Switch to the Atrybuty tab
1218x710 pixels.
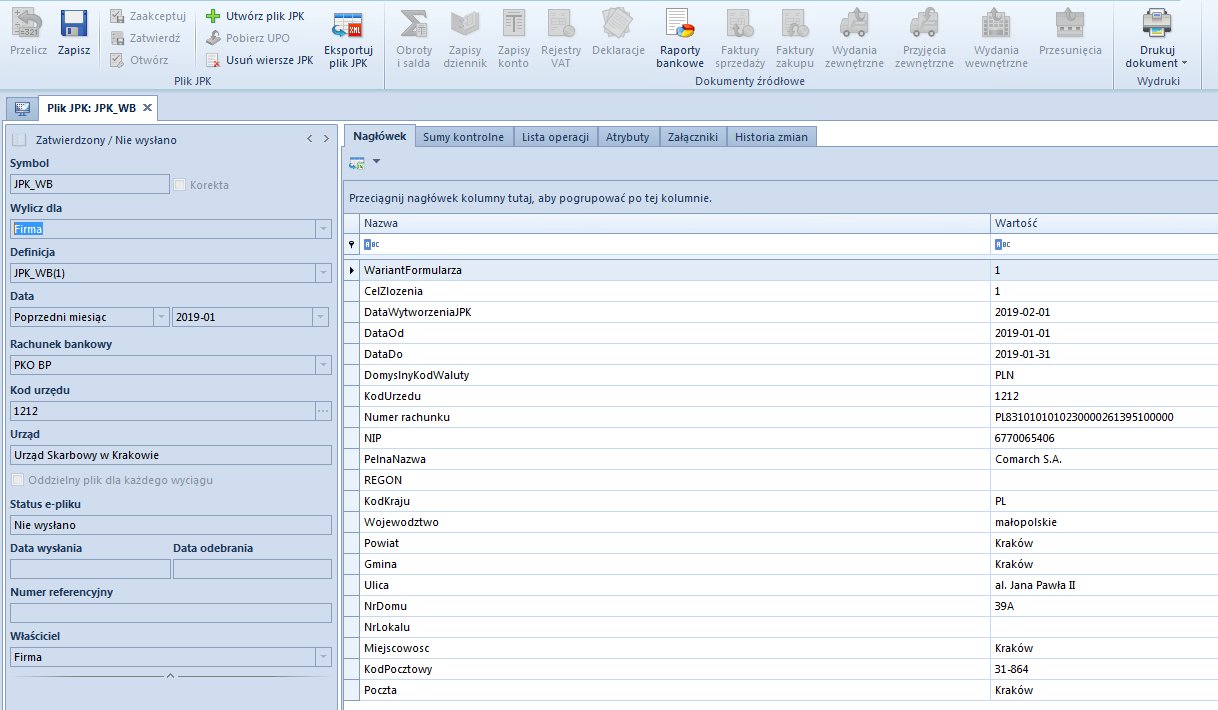pyautogui.click(x=628, y=137)
